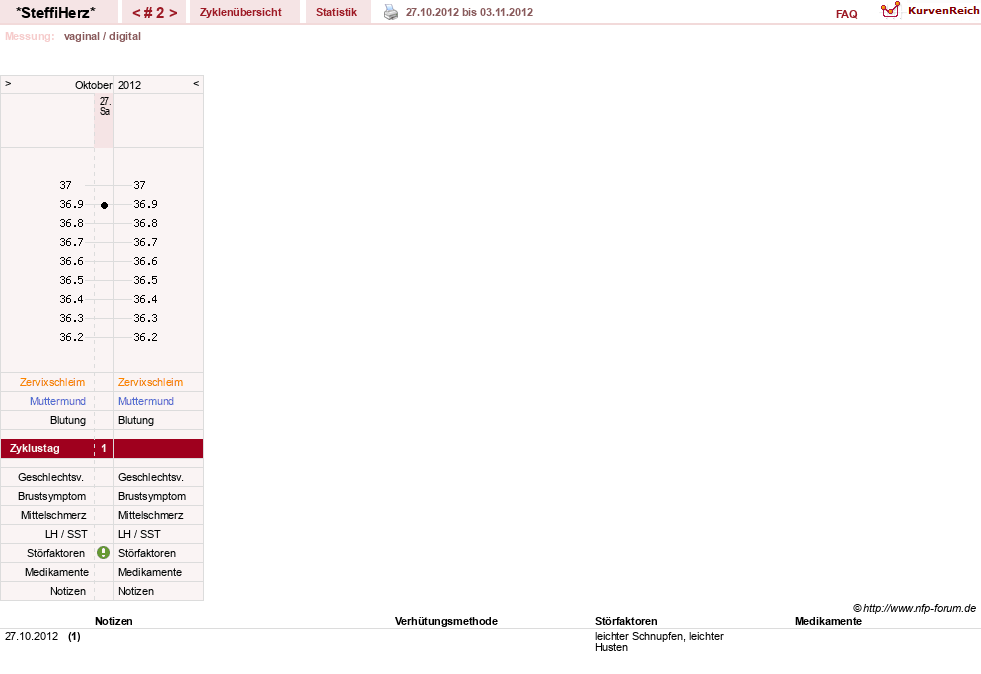Click the 'leichter Schnupfen, leichter Husten' text
Viewport: 981px width, 674px height.
pos(659,641)
